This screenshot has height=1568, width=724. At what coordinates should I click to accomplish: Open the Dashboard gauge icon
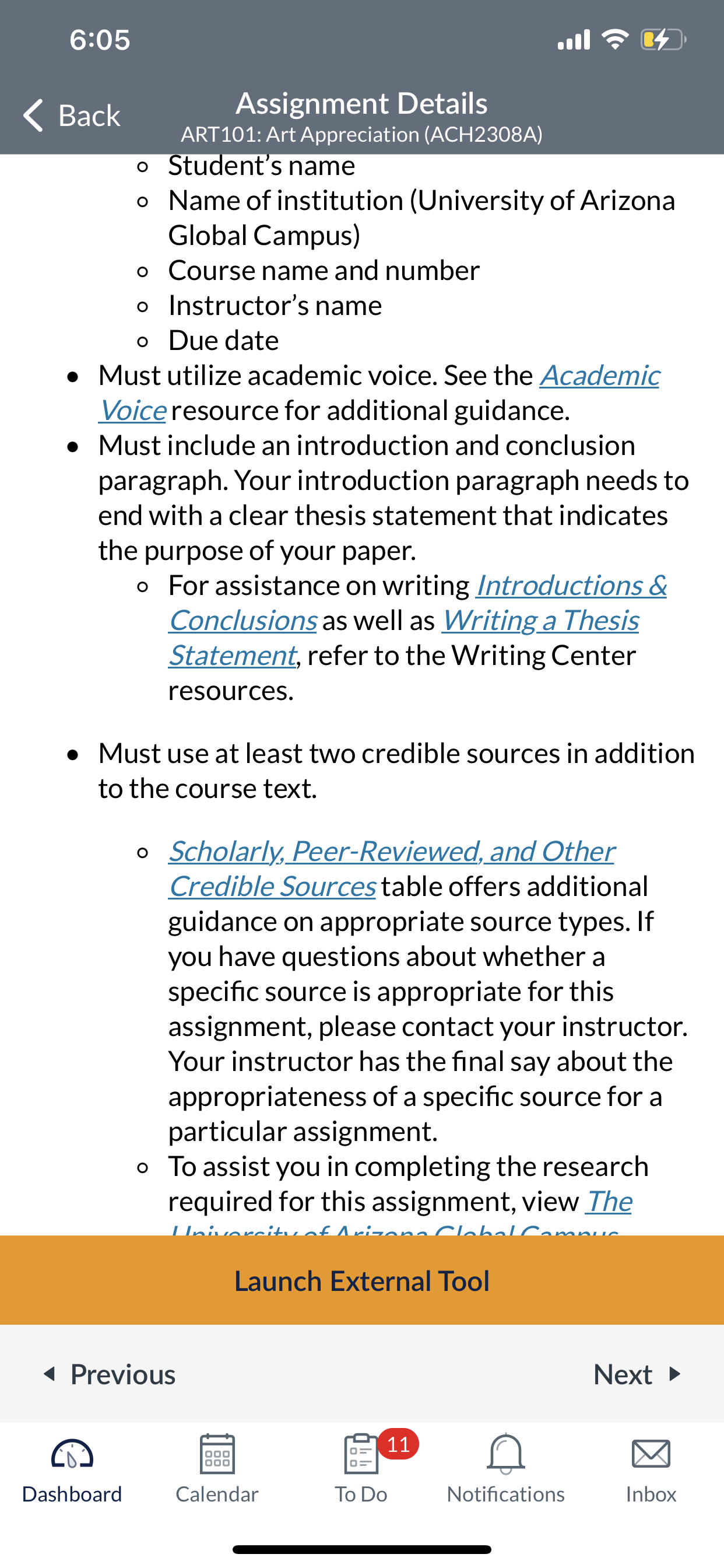pyautogui.click(x=72, y=1455)
